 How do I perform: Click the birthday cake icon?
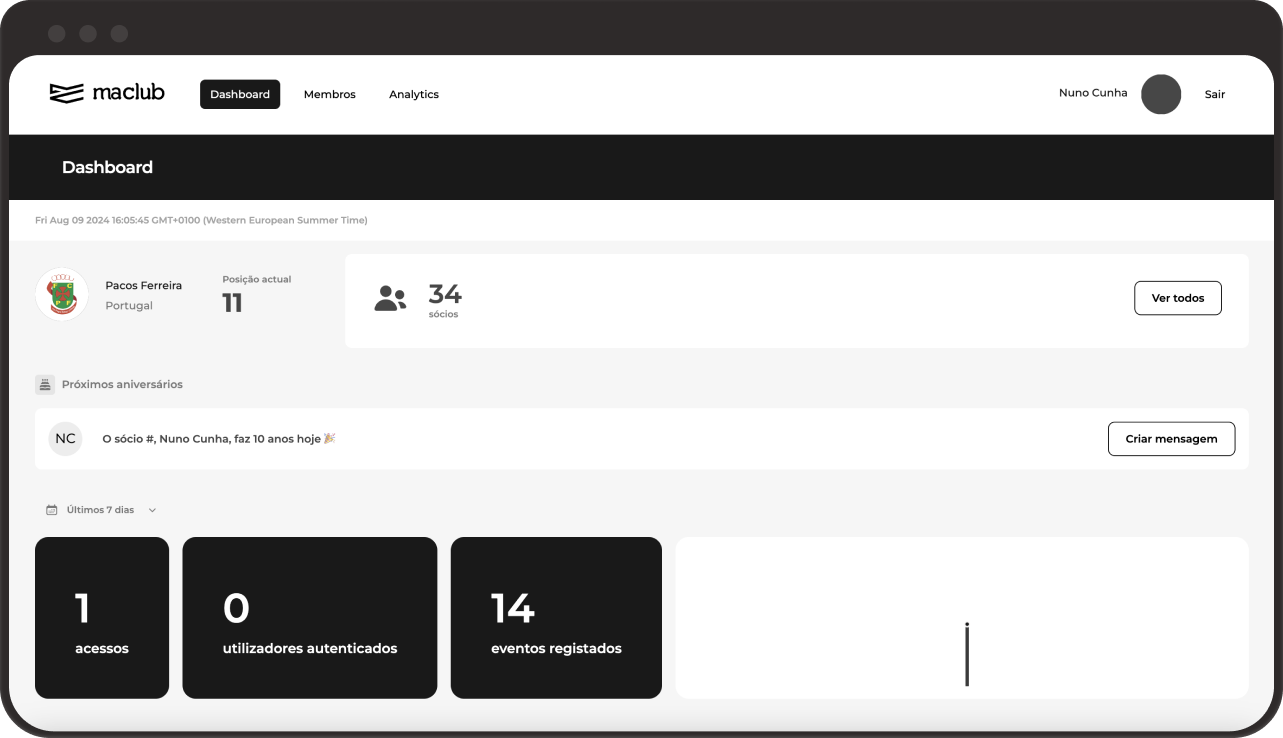pos(45,384)
